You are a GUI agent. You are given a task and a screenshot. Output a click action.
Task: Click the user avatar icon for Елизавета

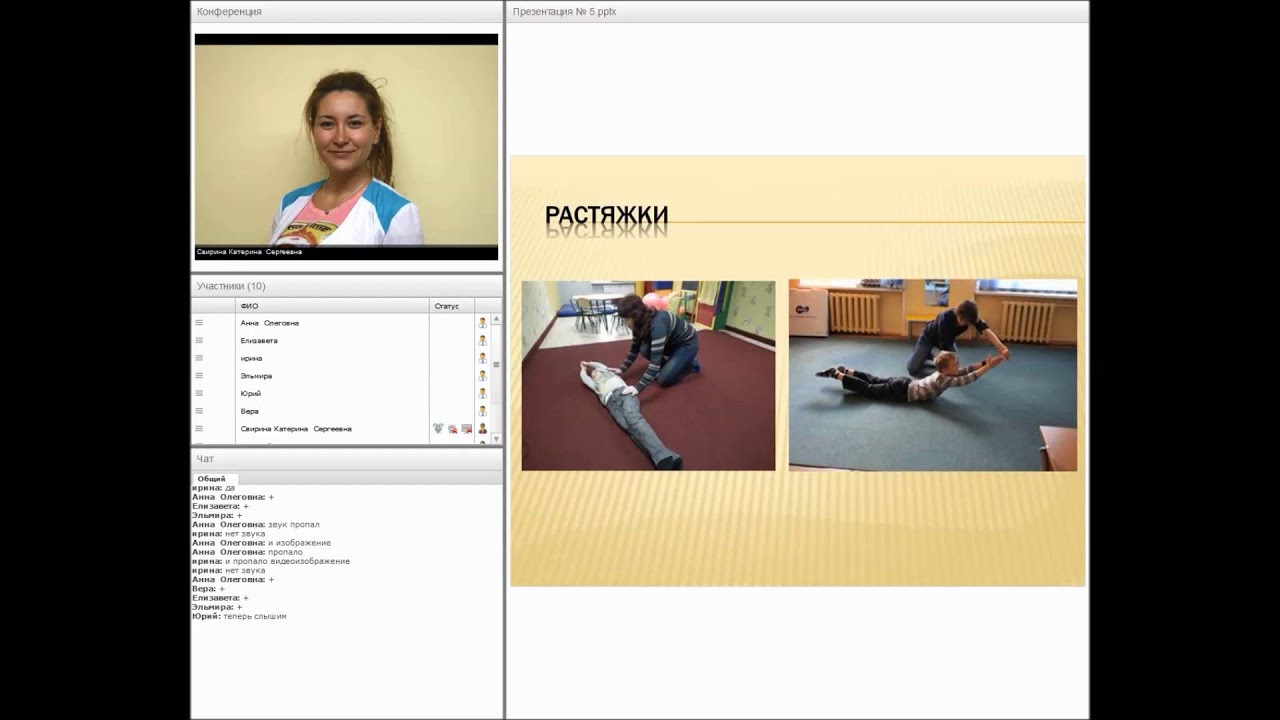click(482, 341)
